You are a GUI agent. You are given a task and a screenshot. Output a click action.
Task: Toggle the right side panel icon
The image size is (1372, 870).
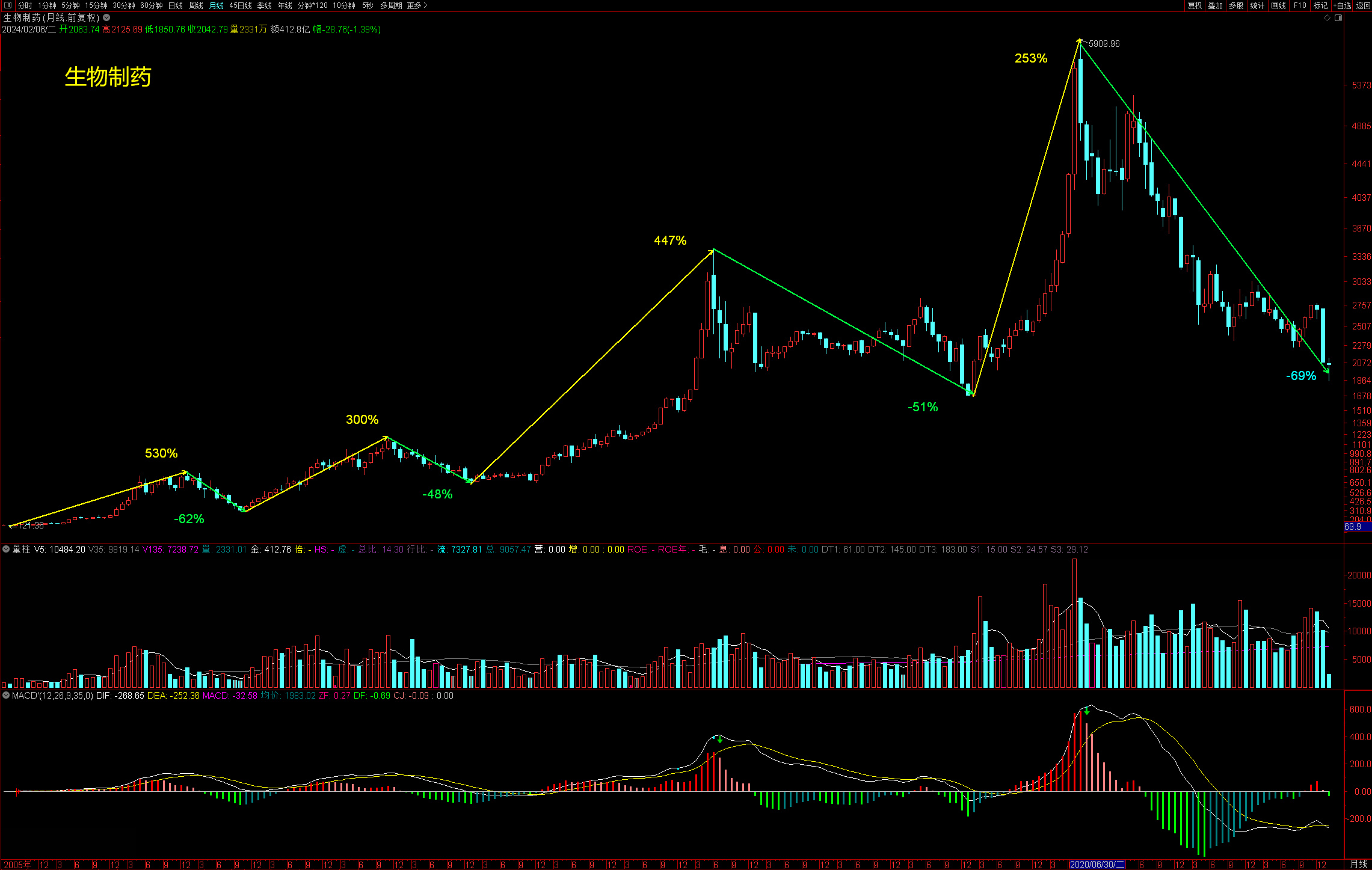coord(1338,18)
